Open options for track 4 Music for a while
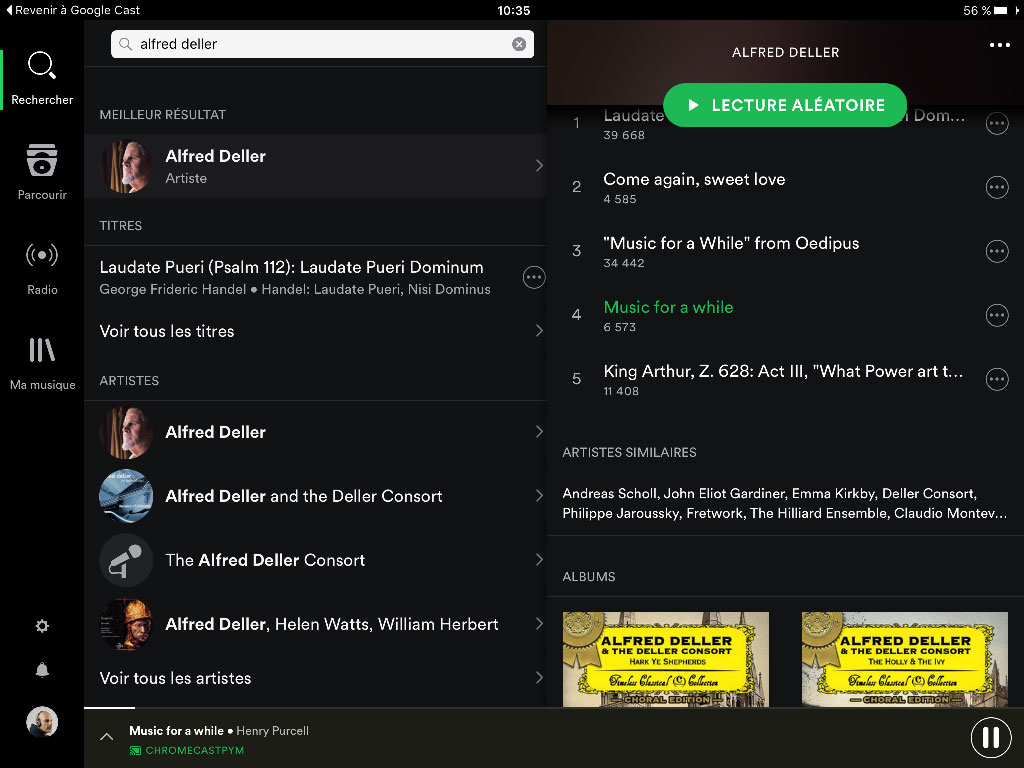 pos(997,315)
